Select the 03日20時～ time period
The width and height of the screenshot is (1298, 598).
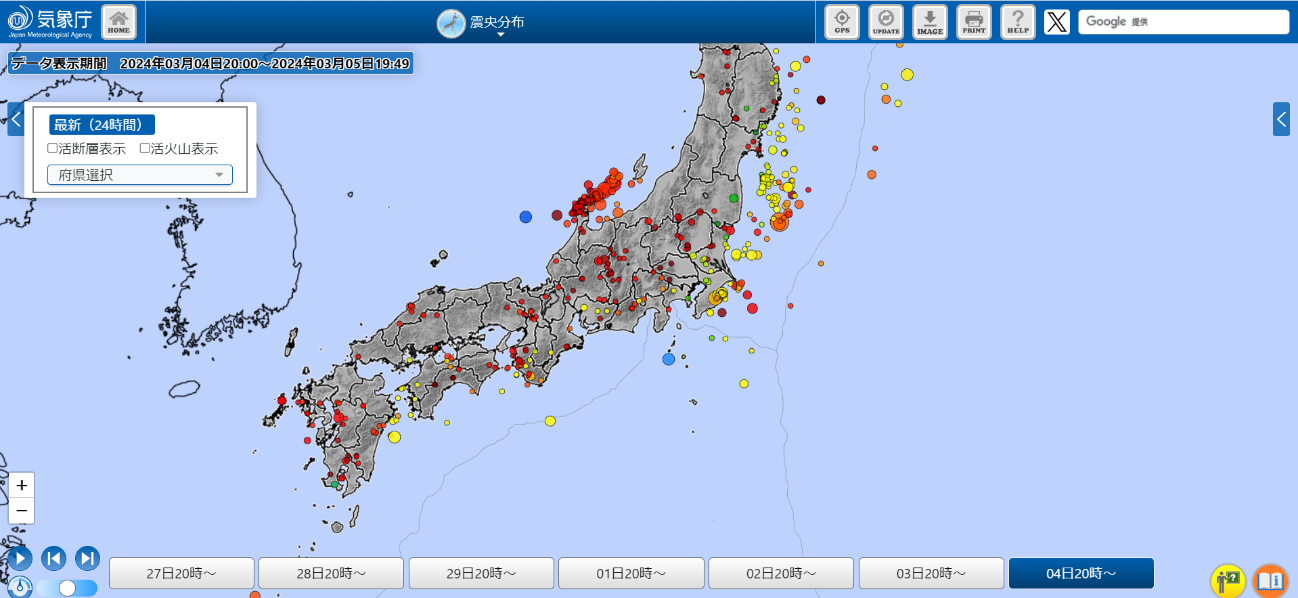point(931,574)
